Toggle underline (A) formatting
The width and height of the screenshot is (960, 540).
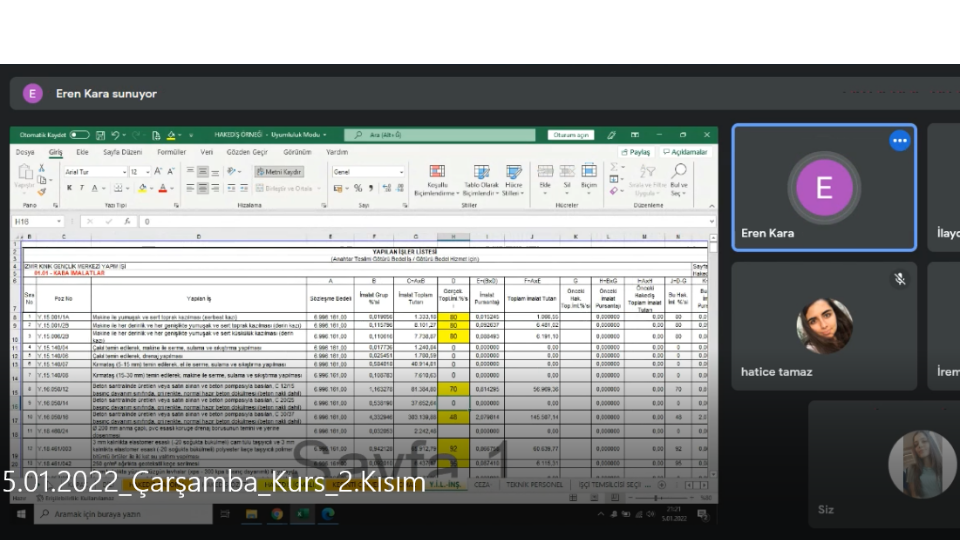click(x=94, y=189)
